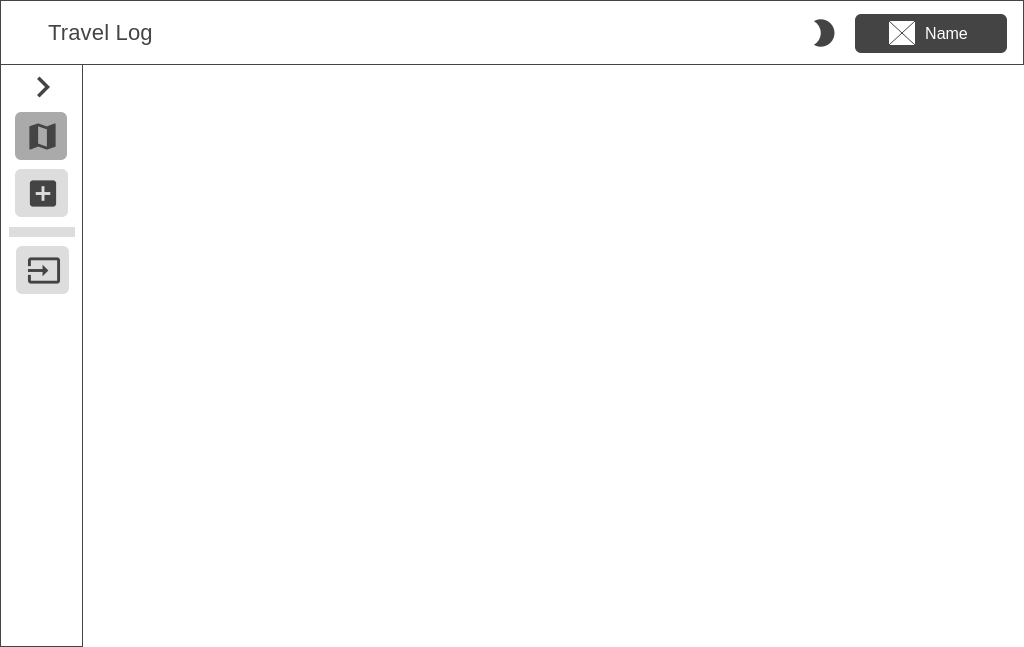The height and width of the screenshot is (647, 1024).
Task: Click the empty main content area
Action: [x=553, y=356]
